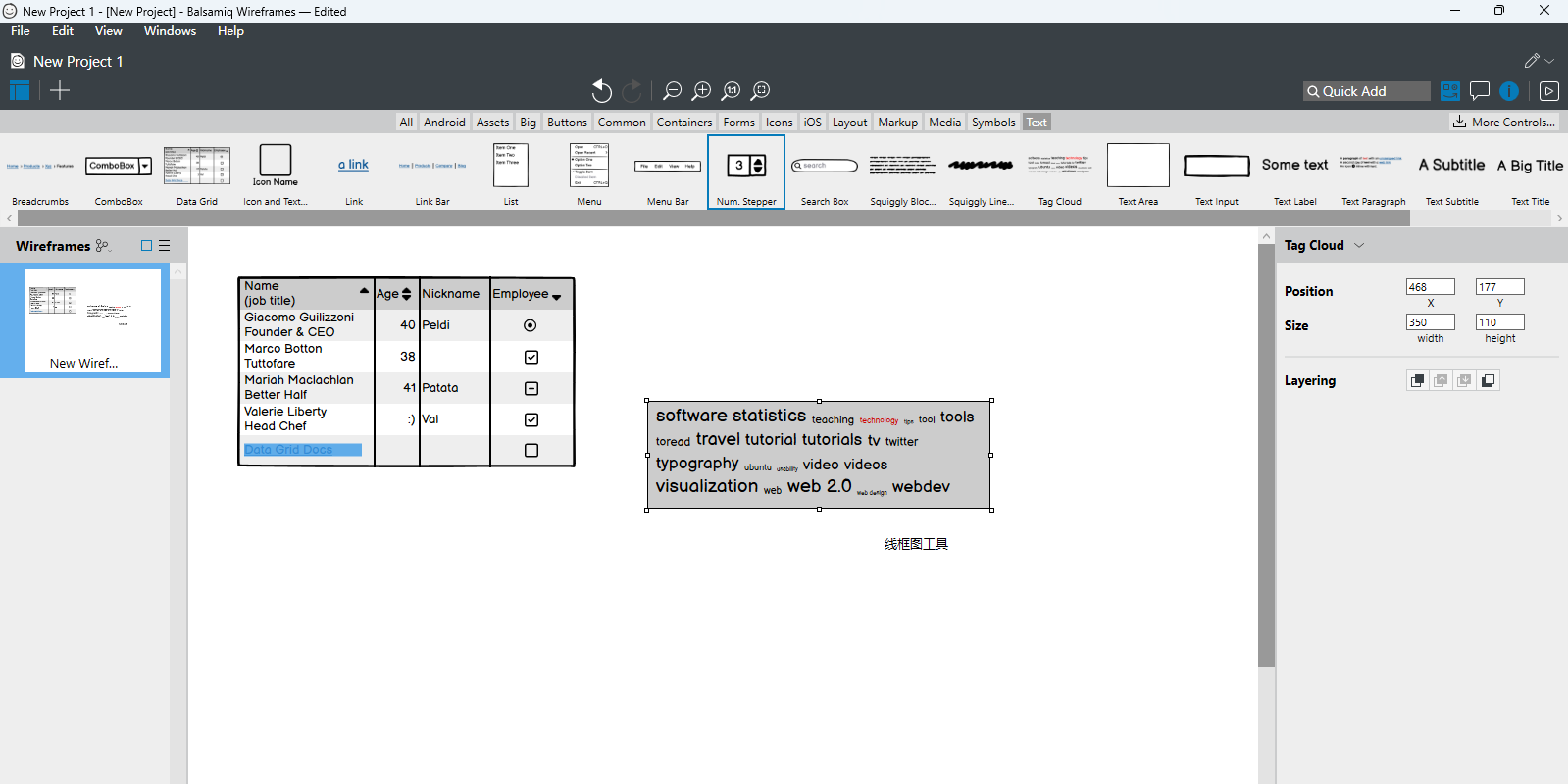Focus the Quick Add search field
This screenshot has height=784, width=1568.
coord(1366,91)
